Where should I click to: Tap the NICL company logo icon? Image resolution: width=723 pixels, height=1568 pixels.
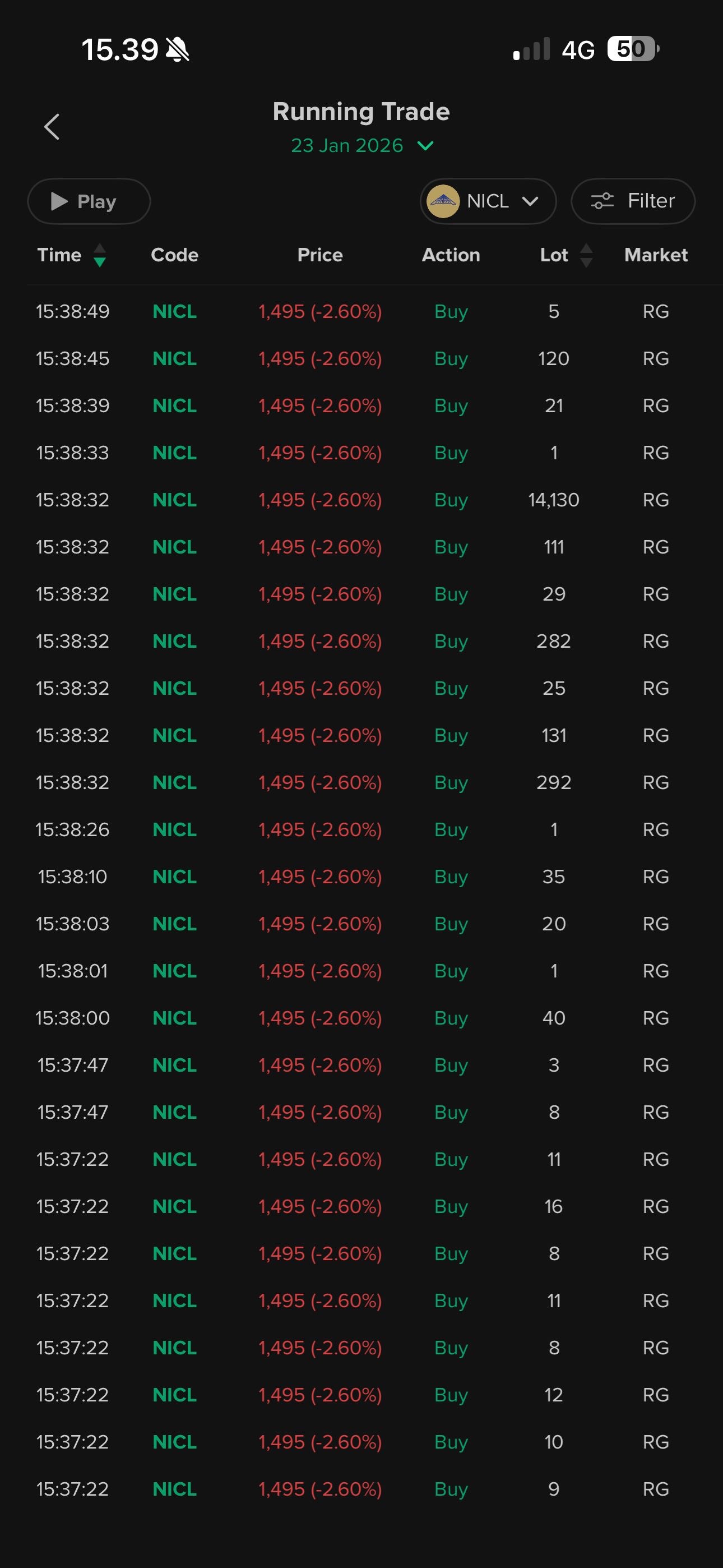pyautogui.click(x=443, y=201)
